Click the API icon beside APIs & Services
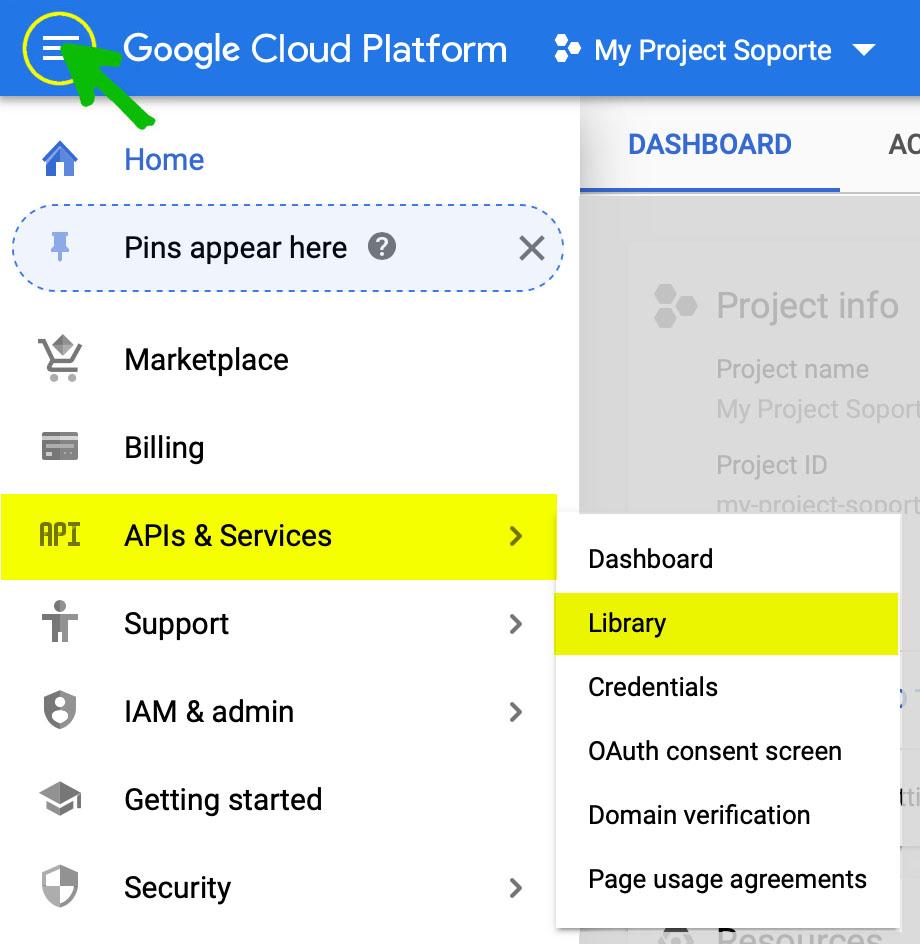Image resolution: width=920 pixels, height=944 pixels. click(60, 535)
